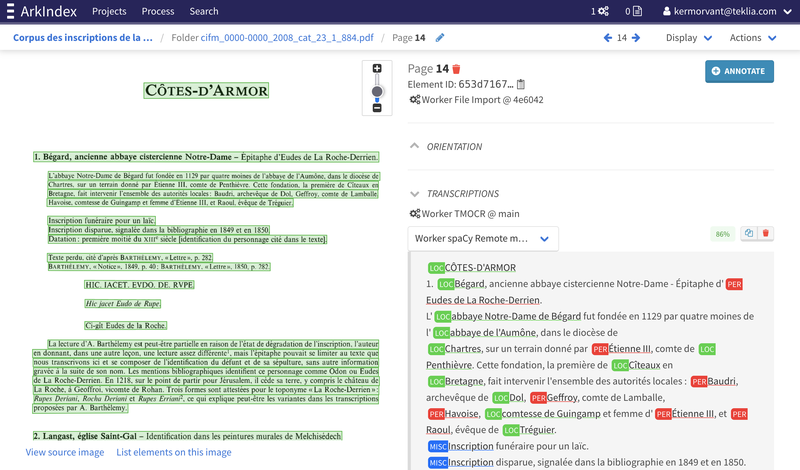The image size is (800, 470).
Task: Open the ArkIndex hamburger menu
Action: 10,11
